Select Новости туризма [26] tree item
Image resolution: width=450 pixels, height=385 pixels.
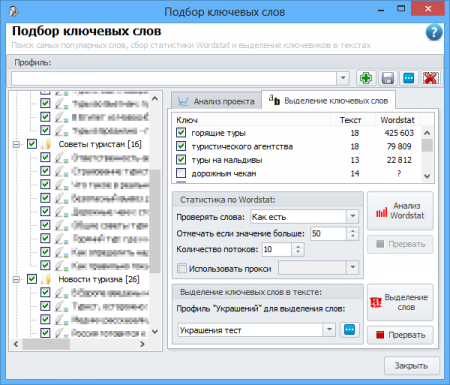click(x=99, y=279)
